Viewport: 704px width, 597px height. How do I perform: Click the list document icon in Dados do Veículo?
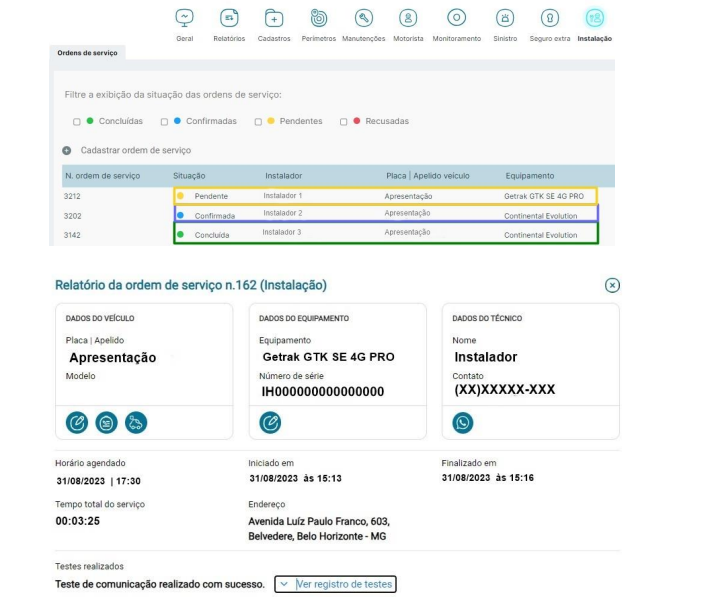coord(106,422)
